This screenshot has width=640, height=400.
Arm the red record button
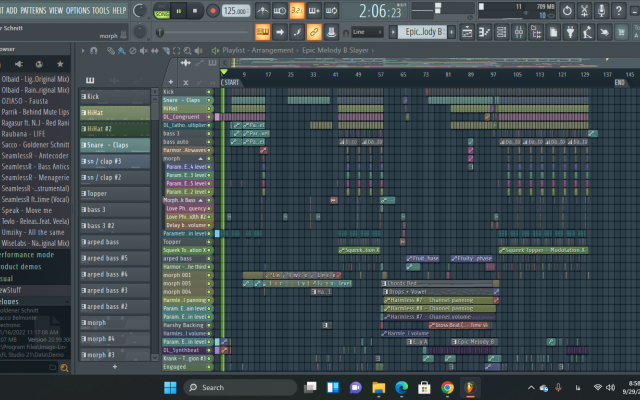point(212,11)
